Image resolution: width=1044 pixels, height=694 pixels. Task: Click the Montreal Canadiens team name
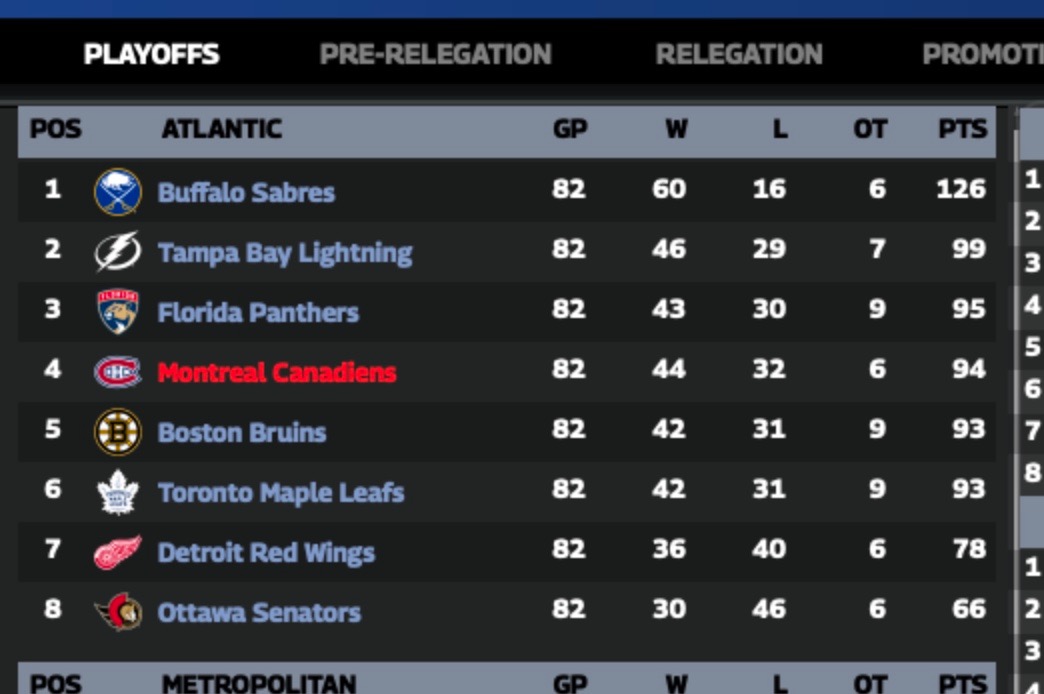point(277,373)
